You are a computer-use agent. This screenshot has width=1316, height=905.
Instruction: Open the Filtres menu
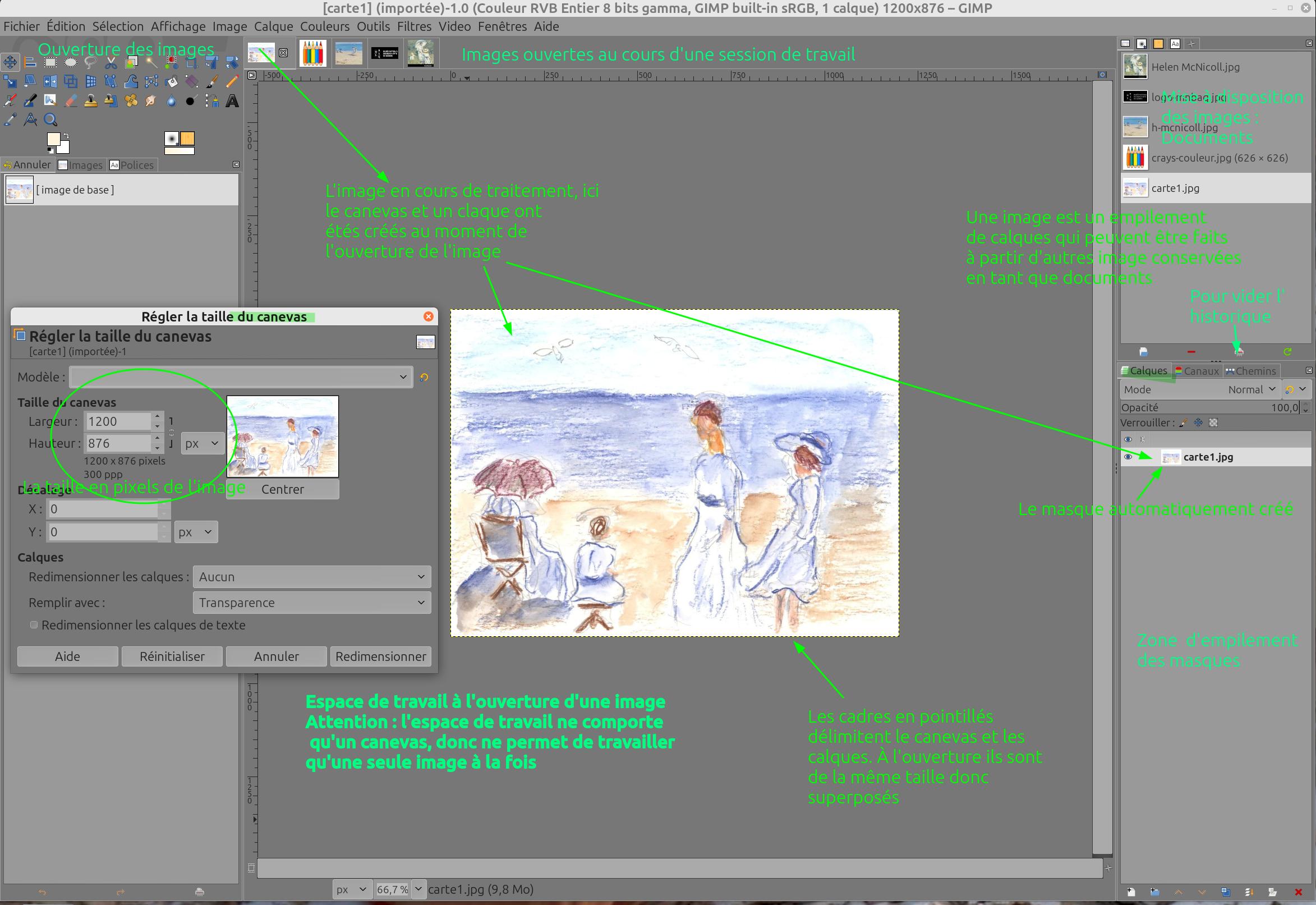pyautogui.click(x=414, y=26)
